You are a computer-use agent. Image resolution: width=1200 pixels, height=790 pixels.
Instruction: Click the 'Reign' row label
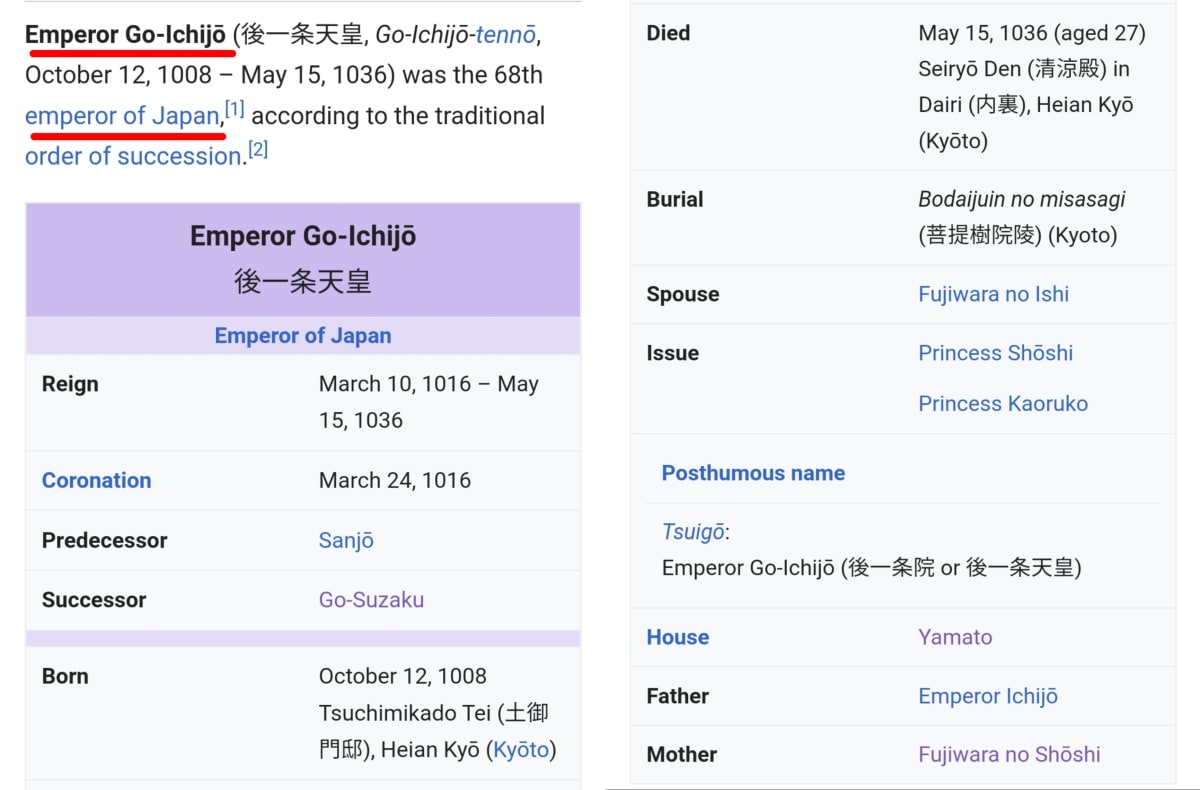tap(70, 384)
